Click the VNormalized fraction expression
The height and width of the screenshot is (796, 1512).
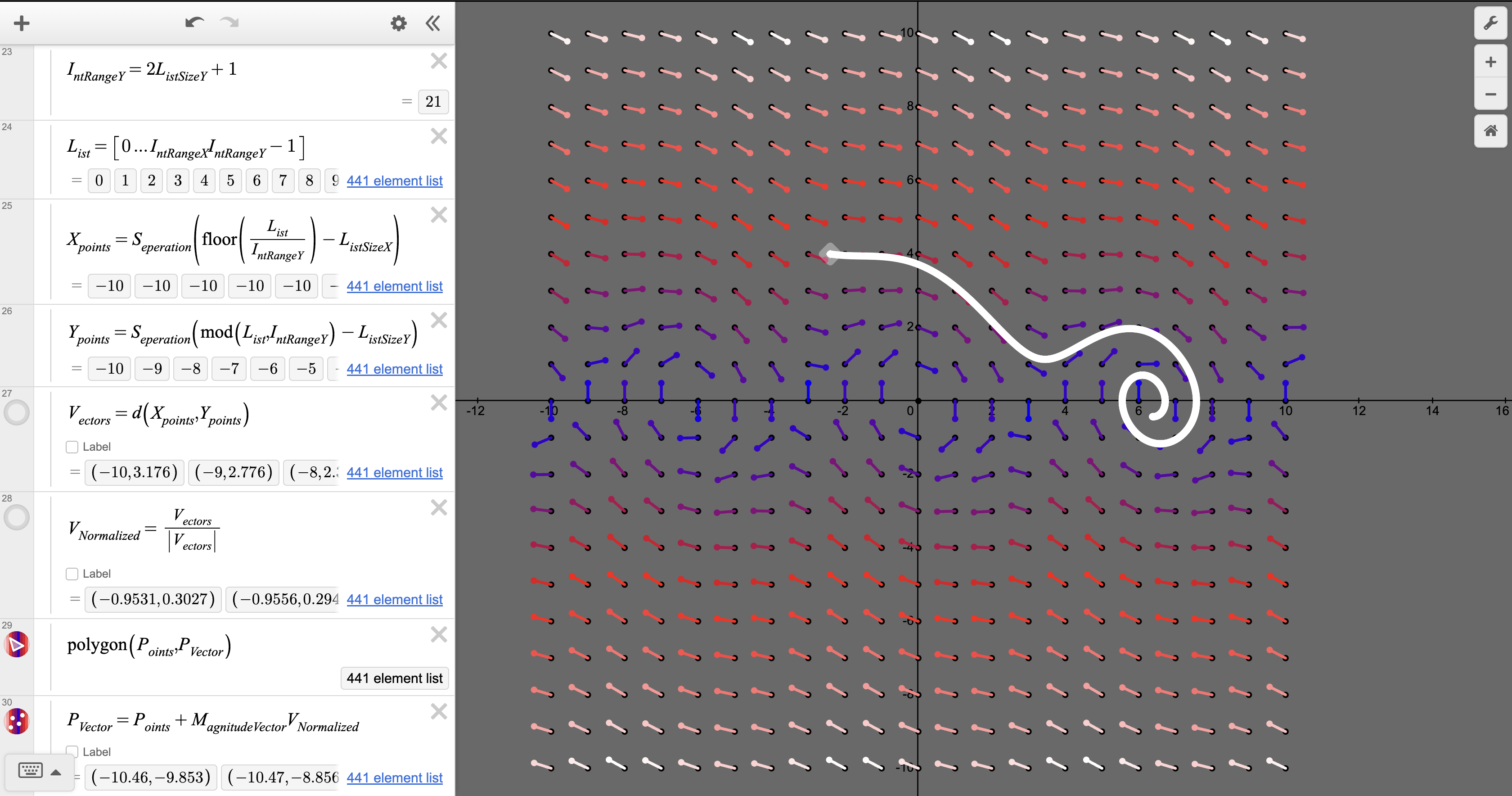pyautogui.click(x=144, y=530)
